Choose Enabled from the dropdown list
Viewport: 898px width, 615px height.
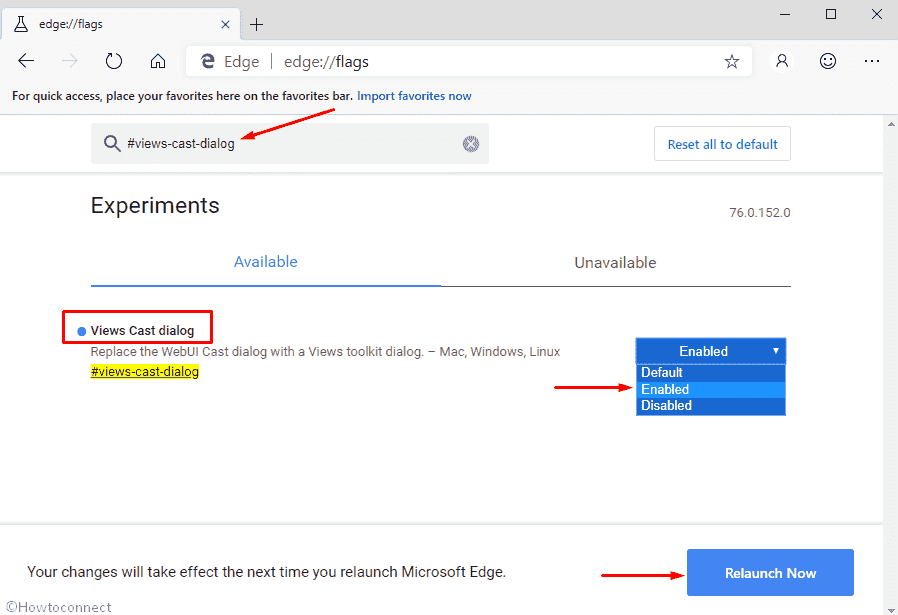(x=711, y=389)
